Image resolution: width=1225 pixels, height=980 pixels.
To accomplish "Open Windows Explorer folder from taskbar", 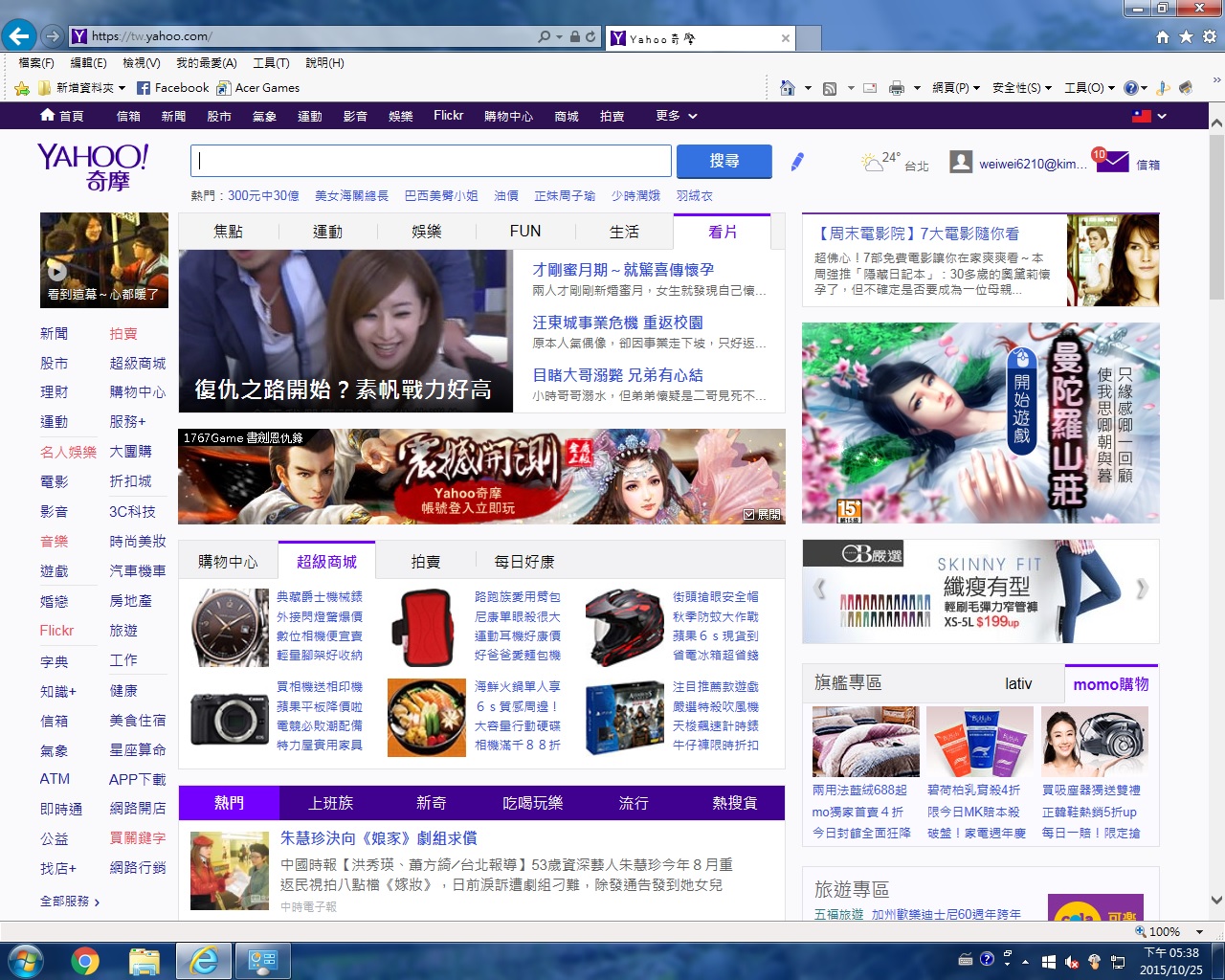I will [x=144, y=961].
